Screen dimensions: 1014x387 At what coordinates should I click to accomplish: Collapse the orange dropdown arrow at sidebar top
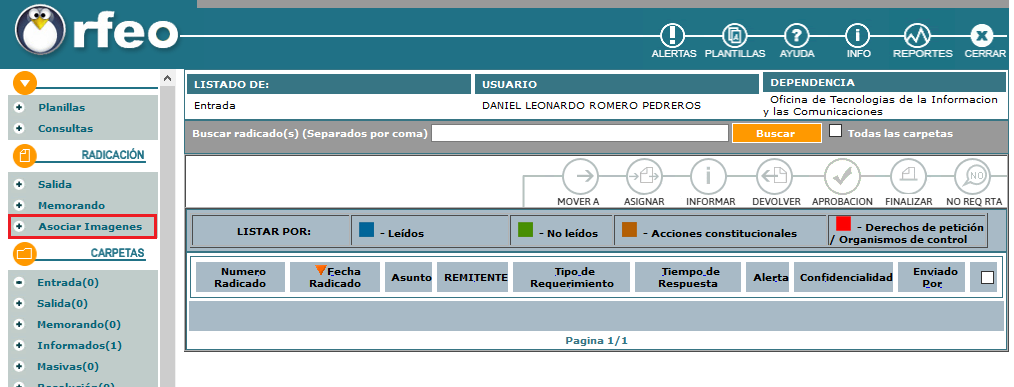click(x=25, y=83)
